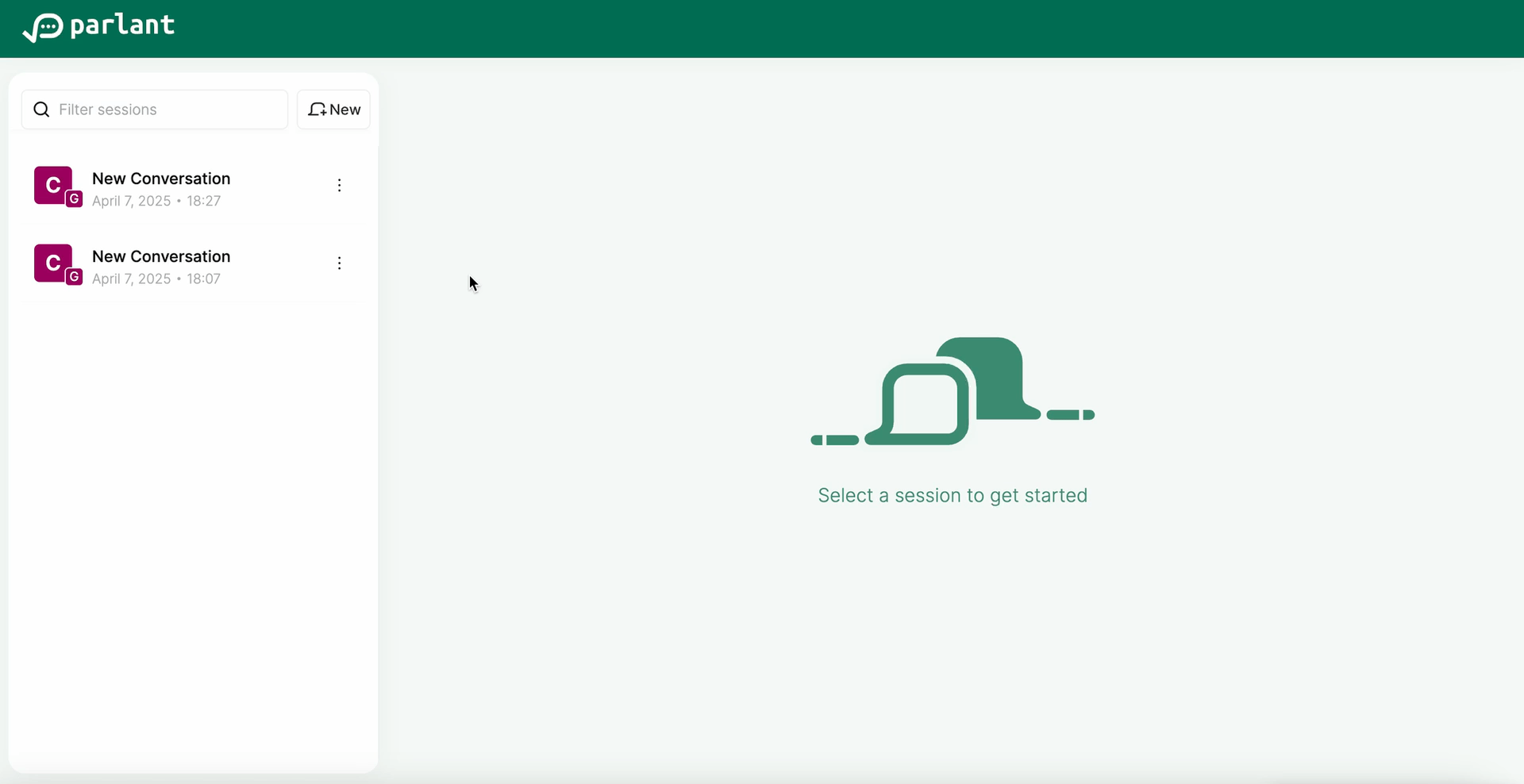Screen dimensions: 1524x784
Task: Click the empty area of the green header bar
Action: [794, 29]
